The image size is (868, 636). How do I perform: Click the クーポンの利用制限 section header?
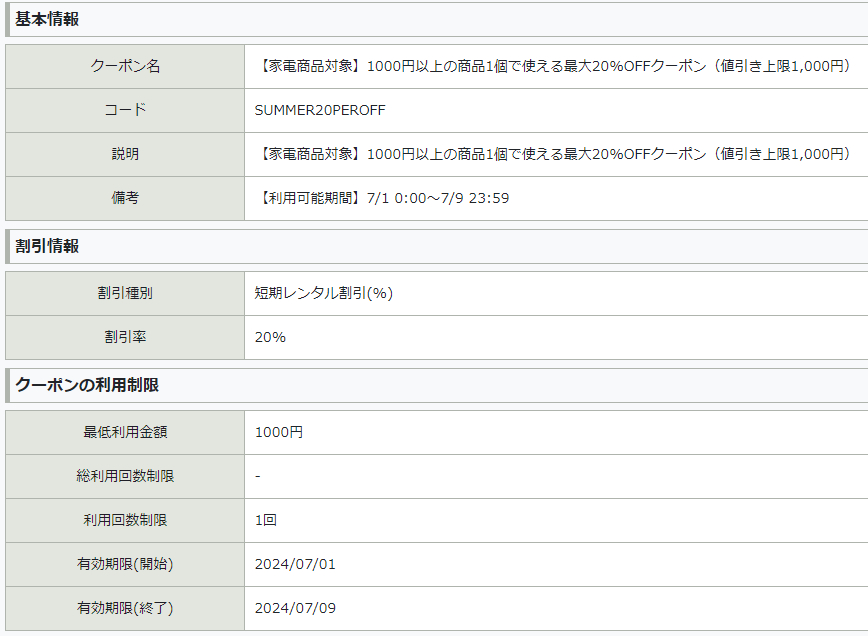point(87,385)
